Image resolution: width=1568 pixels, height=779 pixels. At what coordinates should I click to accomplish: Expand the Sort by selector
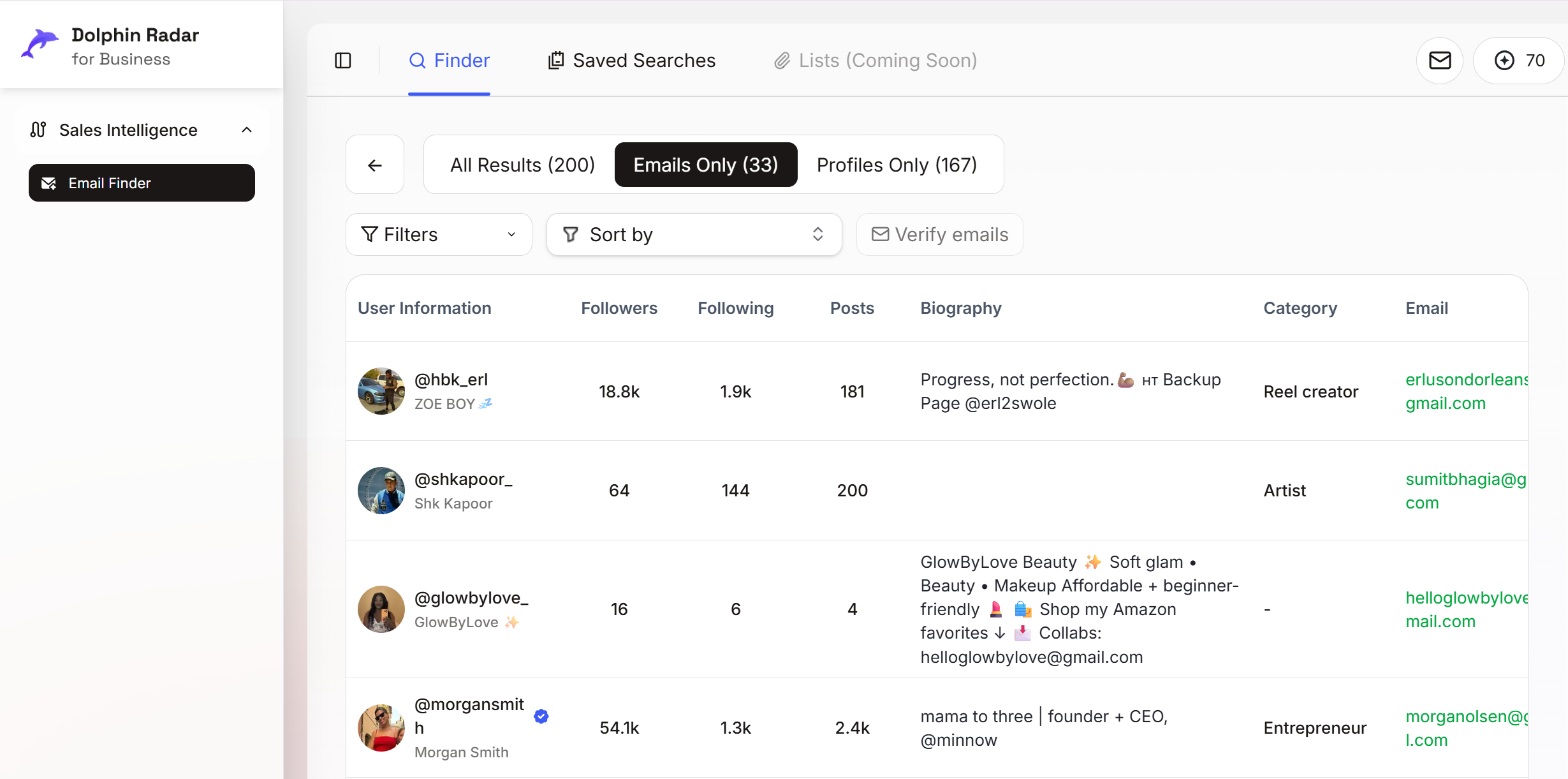tap(694, 234)
